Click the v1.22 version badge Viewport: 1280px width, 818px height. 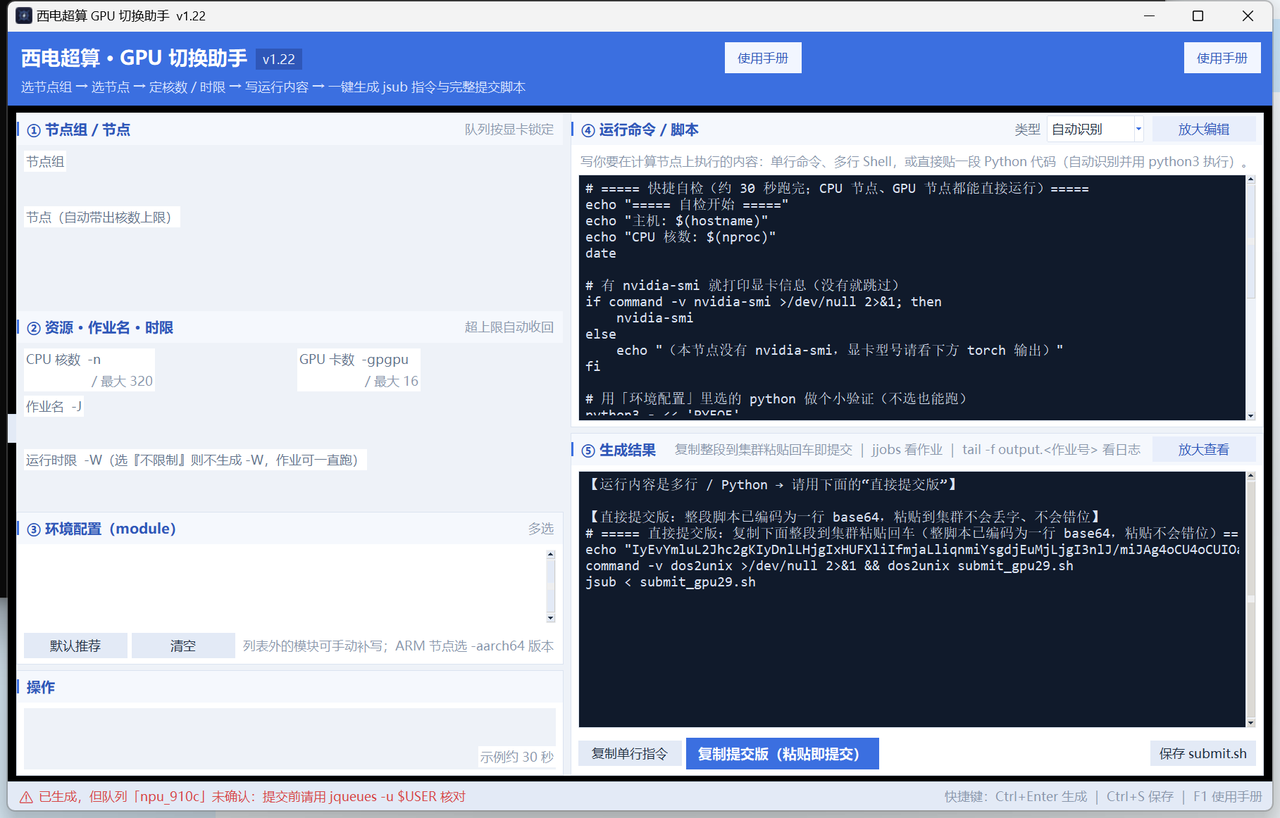279,59
